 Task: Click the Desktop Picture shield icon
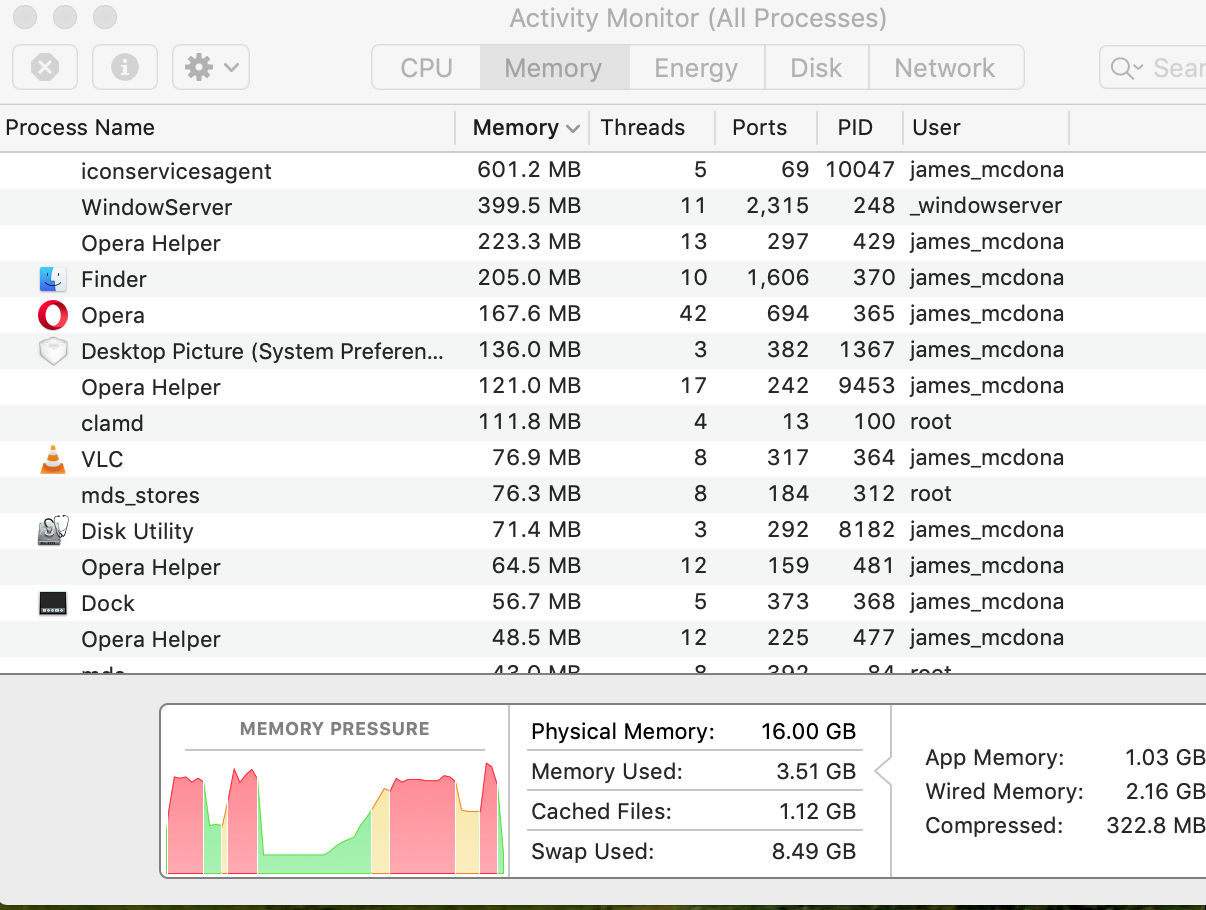[53, 351]
